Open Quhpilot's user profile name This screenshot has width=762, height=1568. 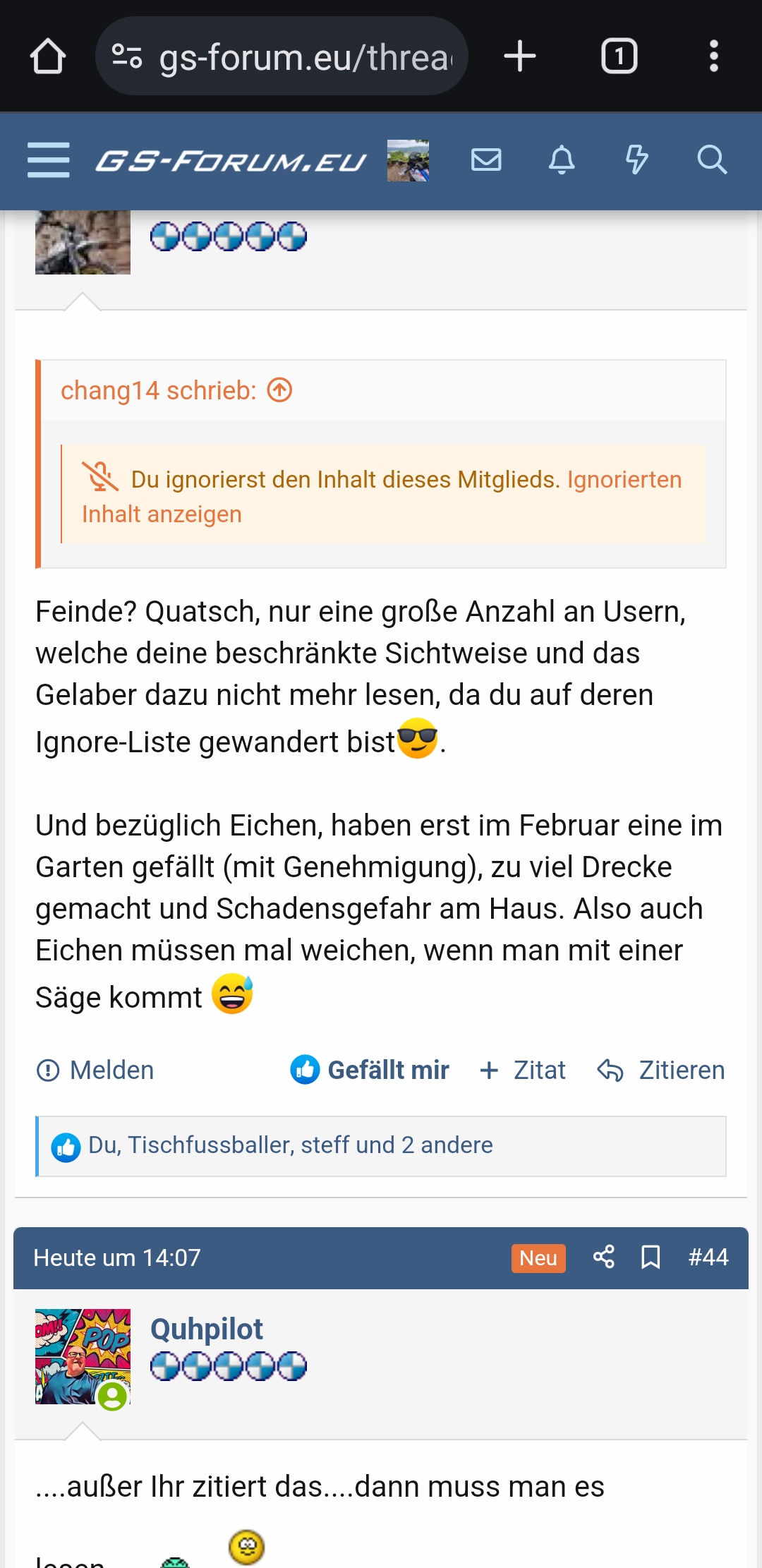(206, 1329)
